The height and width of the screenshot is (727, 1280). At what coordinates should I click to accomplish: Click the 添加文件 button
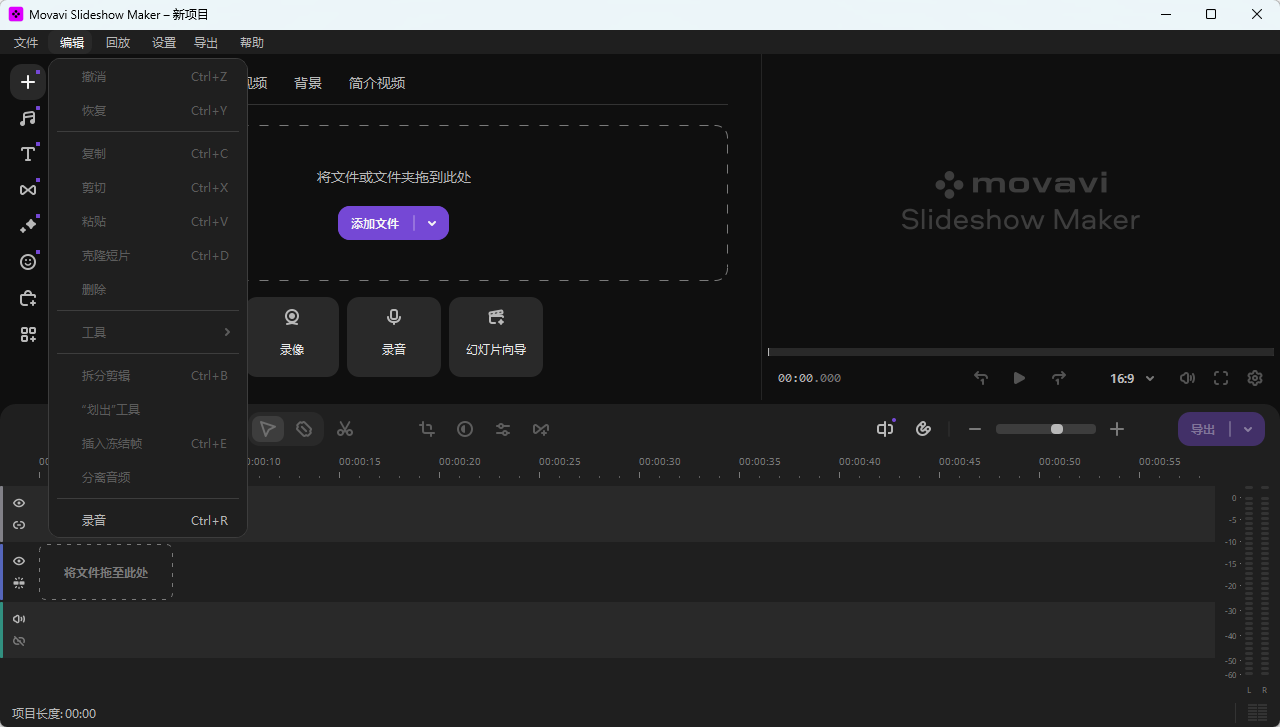[x=376, y=223]
